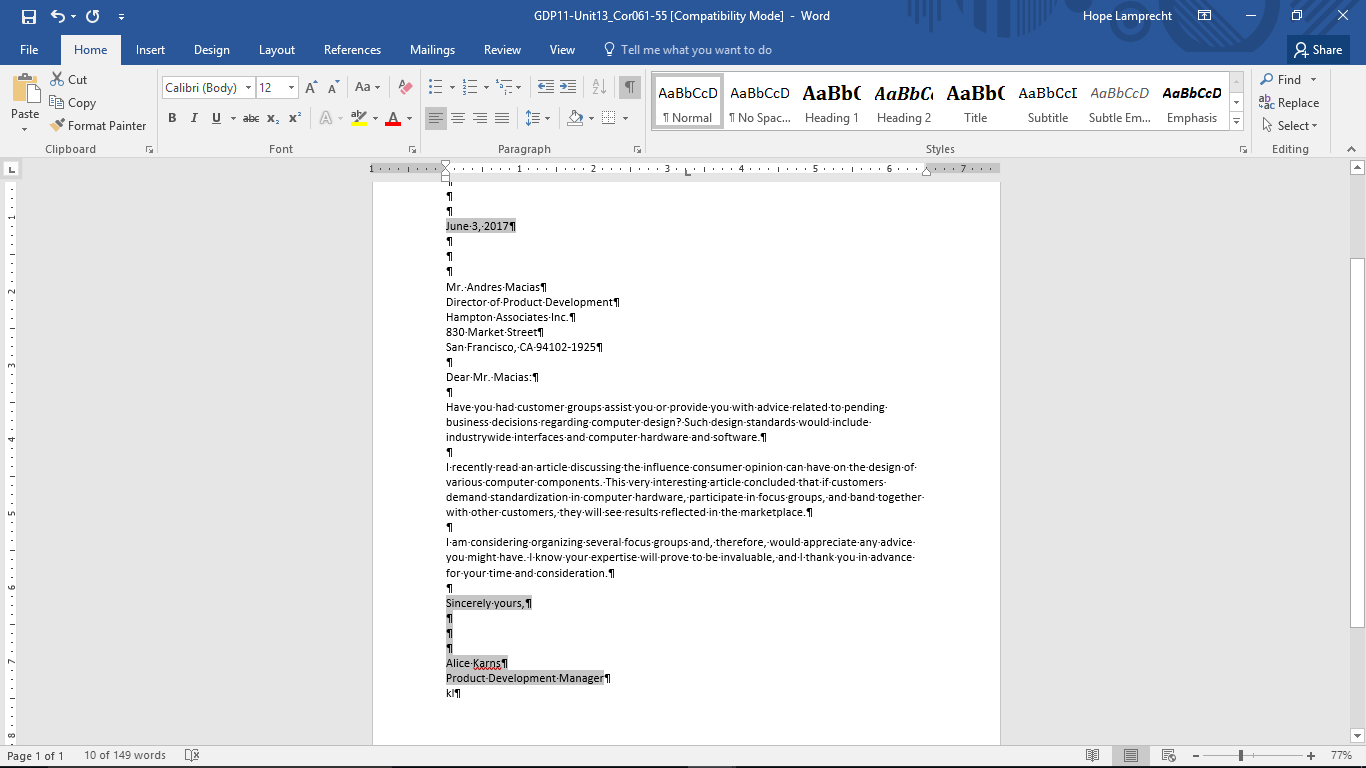Select the subscript formatting icon

273,118
